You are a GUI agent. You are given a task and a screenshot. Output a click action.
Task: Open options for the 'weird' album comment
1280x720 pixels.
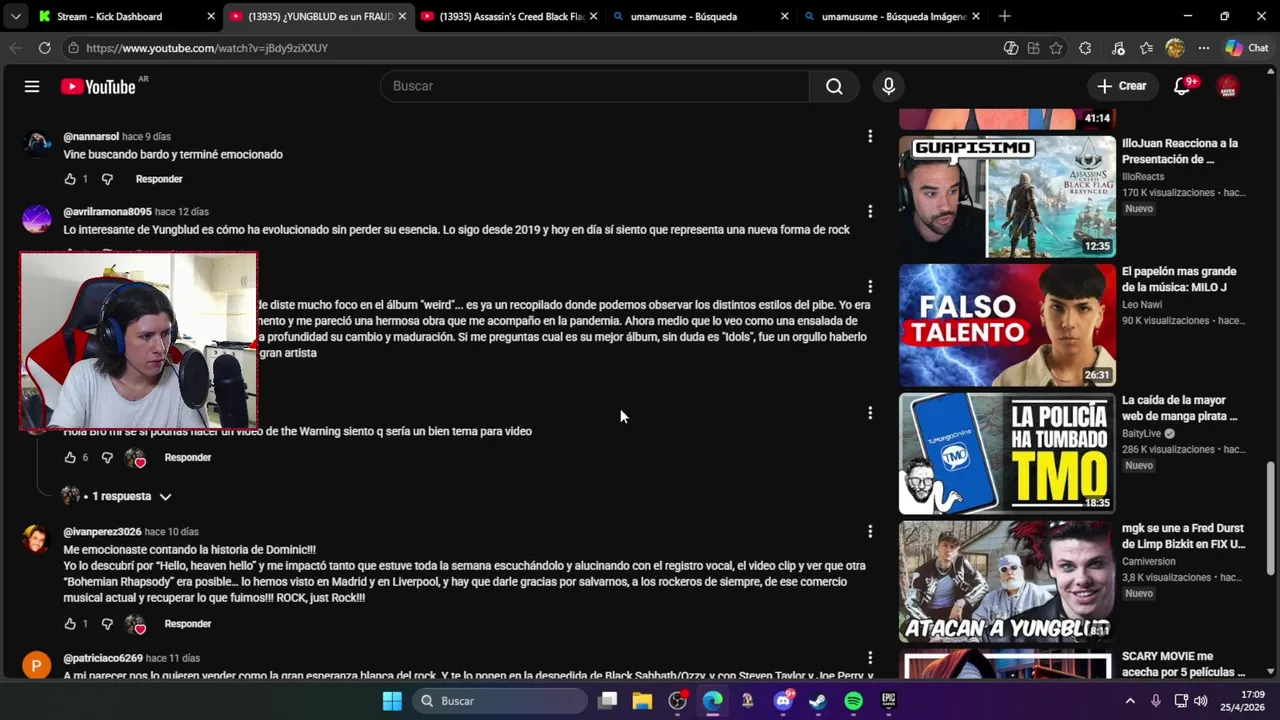pyautogui.click(x=870, y=286)
